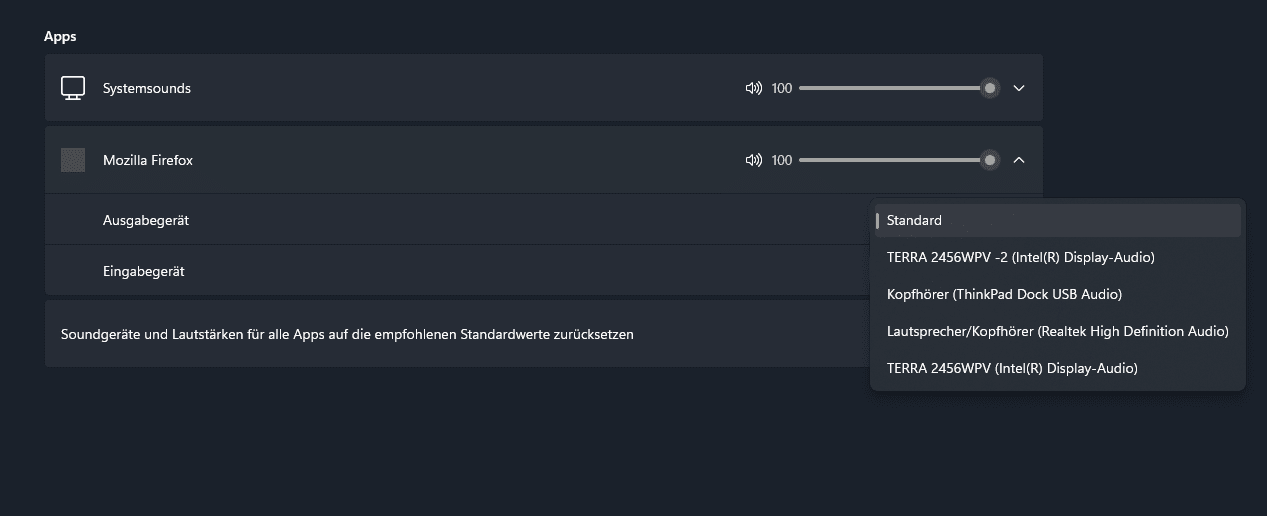1267x516 pixels.
Task: Mute Systemsounds via its speaker icon
Action: point(754,88)
